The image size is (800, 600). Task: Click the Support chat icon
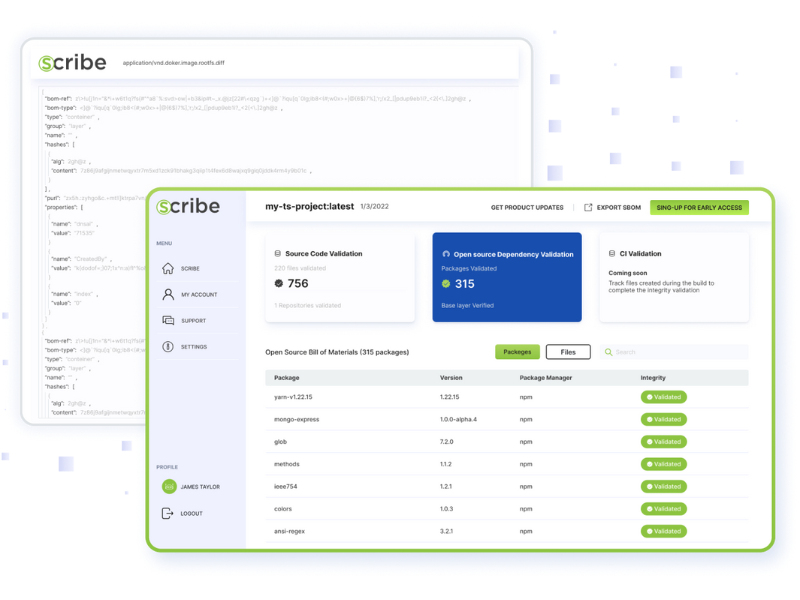(x=167, y=319)
